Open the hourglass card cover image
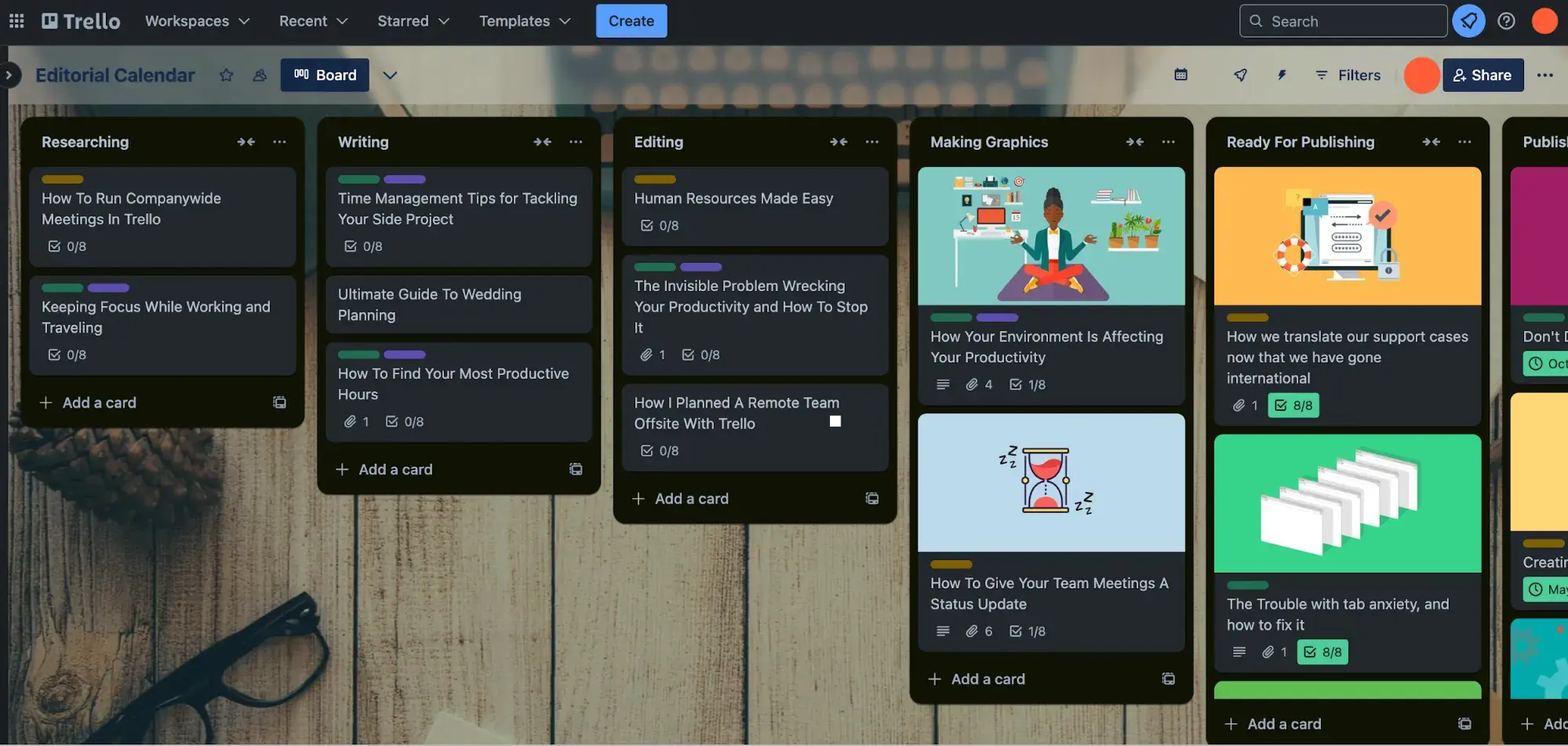1568x746 pixels. (x=1051, y=482)
